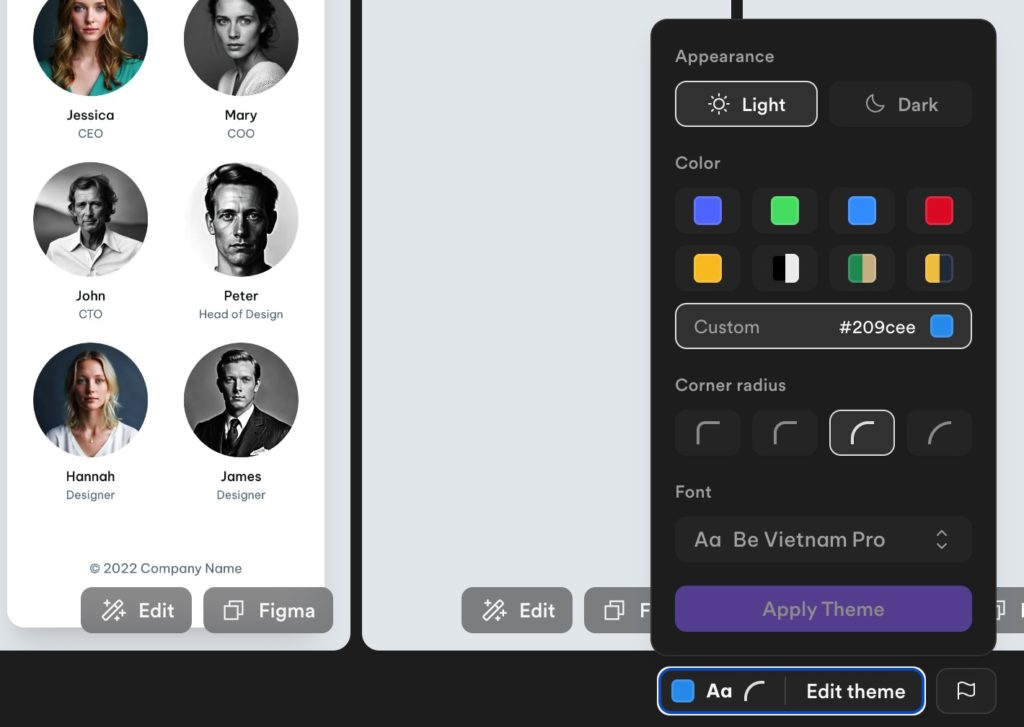Open team page in Figma
This screenshot has width=1024, height=727.
click(x=268, y=610)
